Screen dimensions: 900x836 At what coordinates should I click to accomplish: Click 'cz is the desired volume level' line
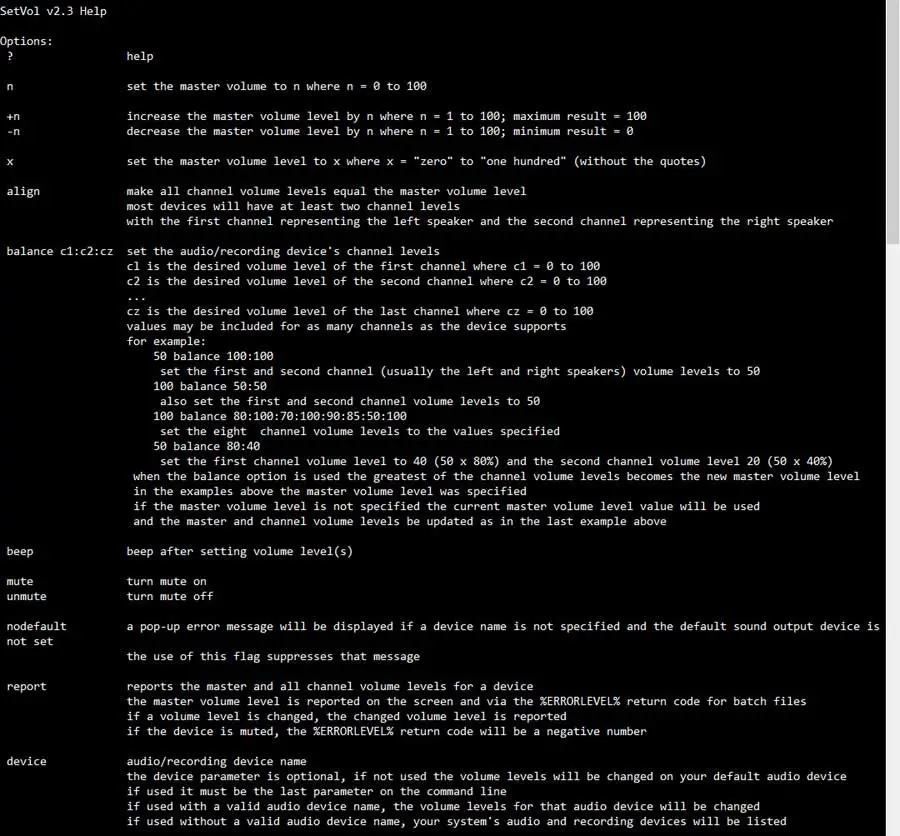point(360,311)
